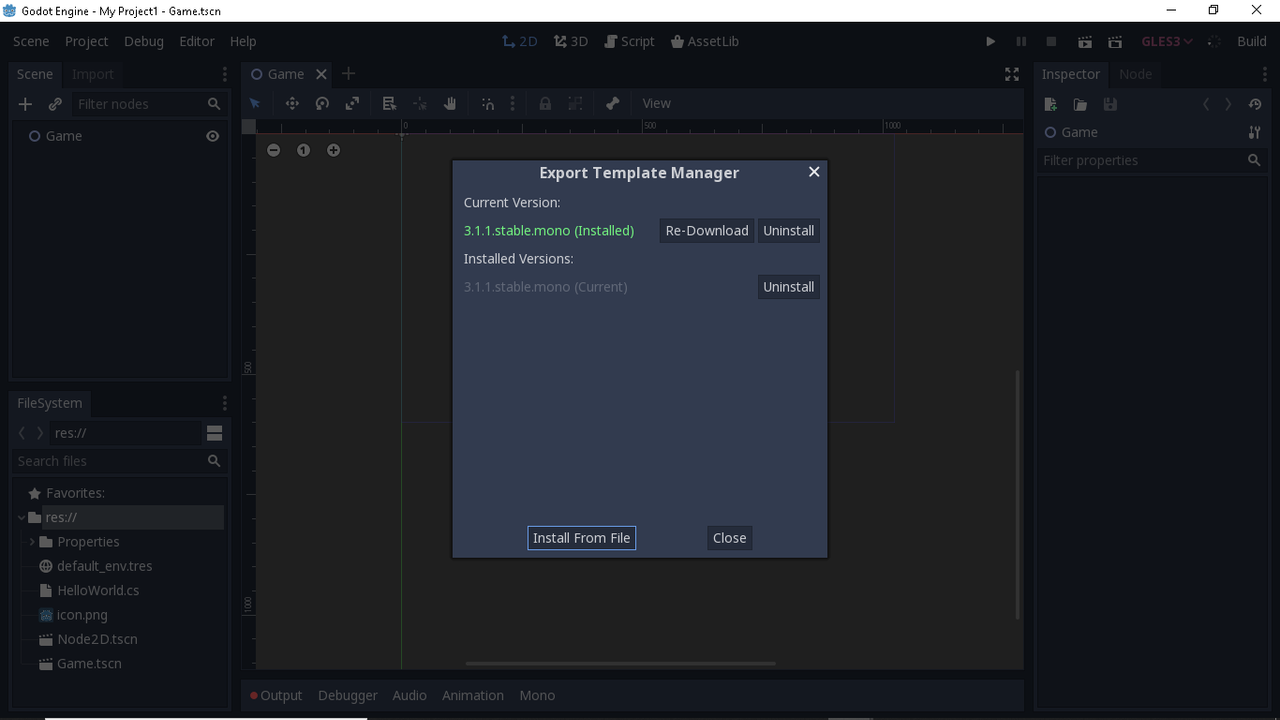Open the Project menu
The height and width of the screenshot is (720, 1280).
click(x=86, y=41)
